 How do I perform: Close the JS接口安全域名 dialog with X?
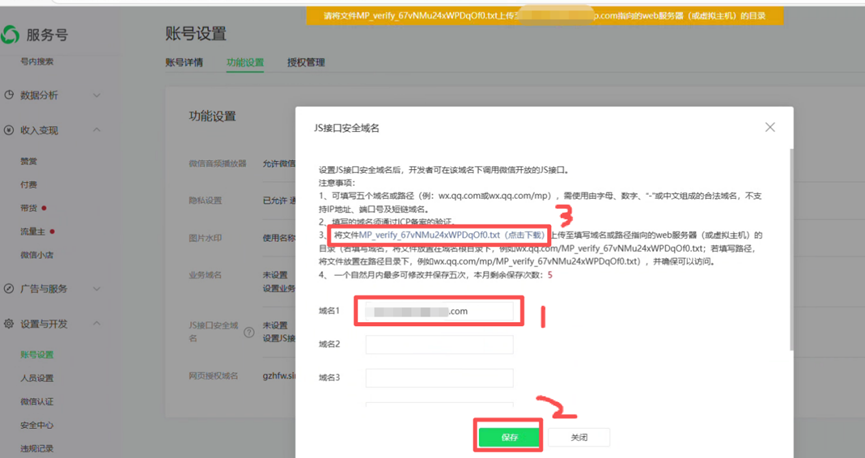(x=769, y=127)
